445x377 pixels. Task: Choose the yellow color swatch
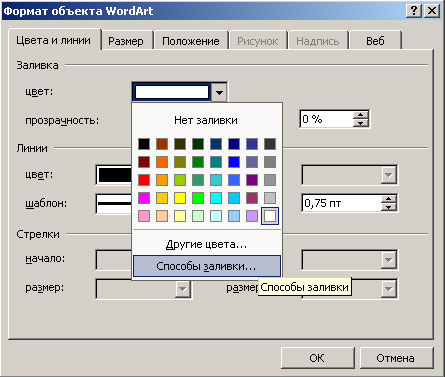click(x=180, y=198)
